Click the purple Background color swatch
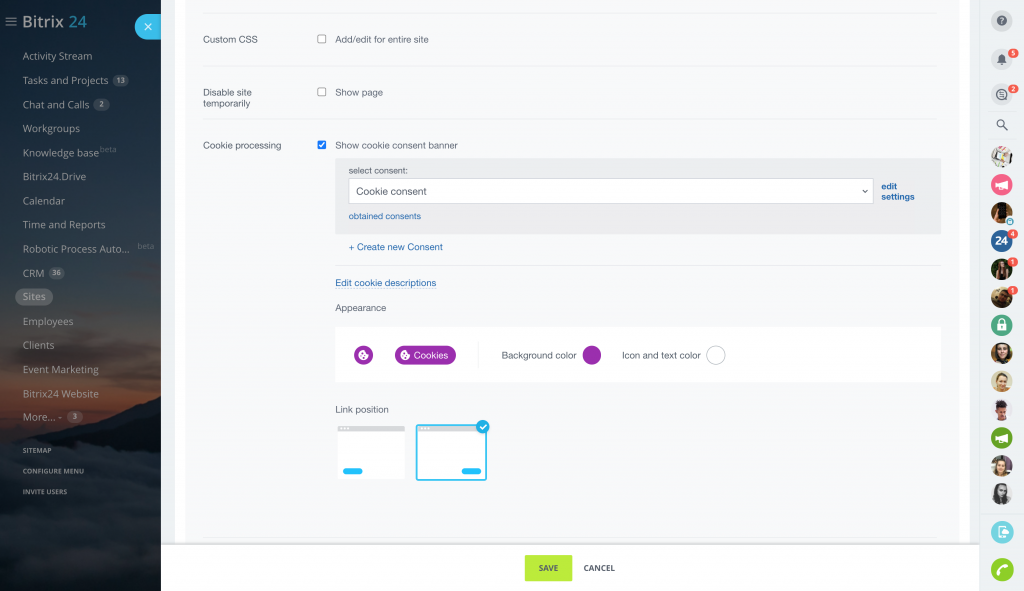1024x591 pixels. pyautogui.click(x=591, y=355)
